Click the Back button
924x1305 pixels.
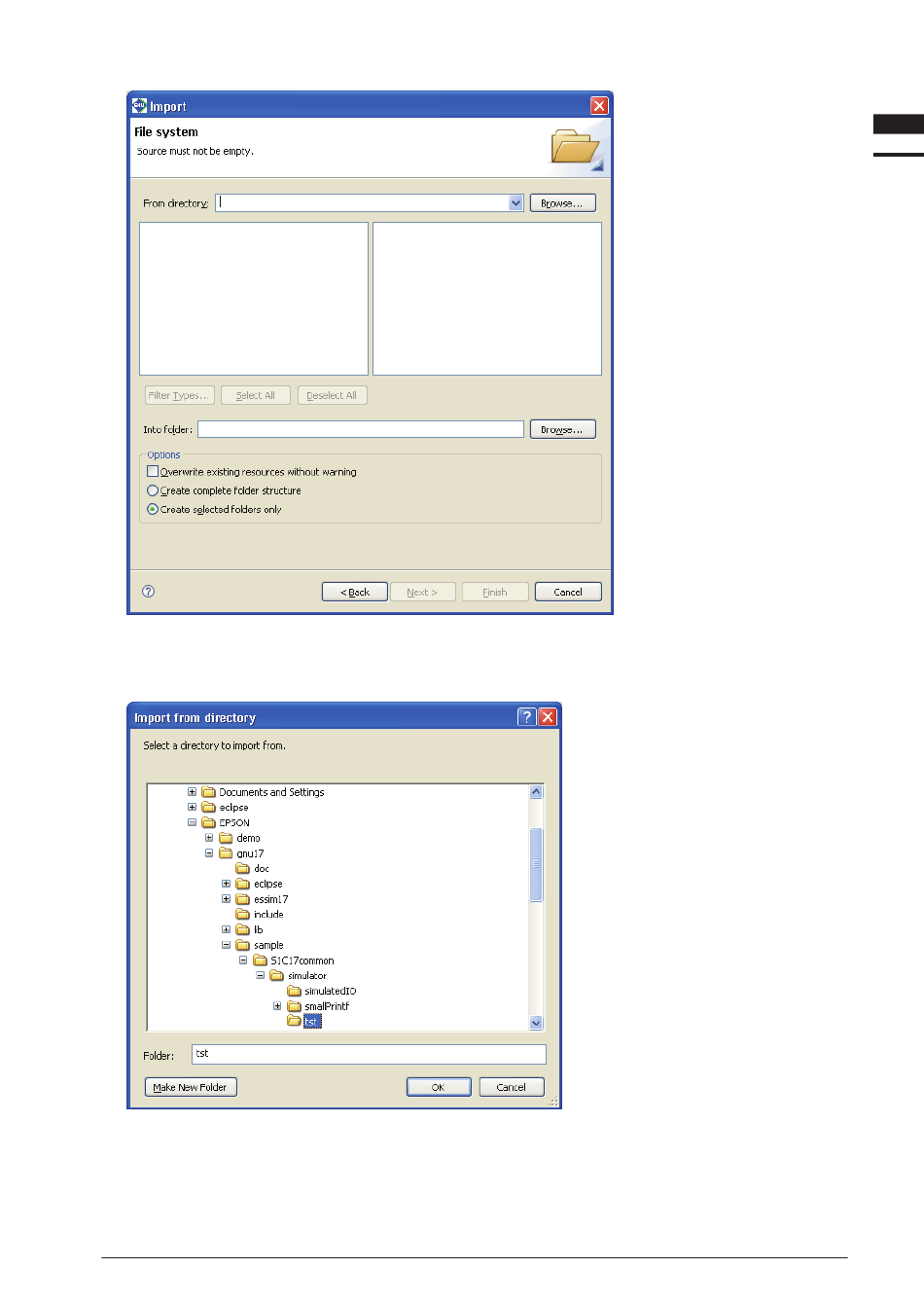point(355,592)
